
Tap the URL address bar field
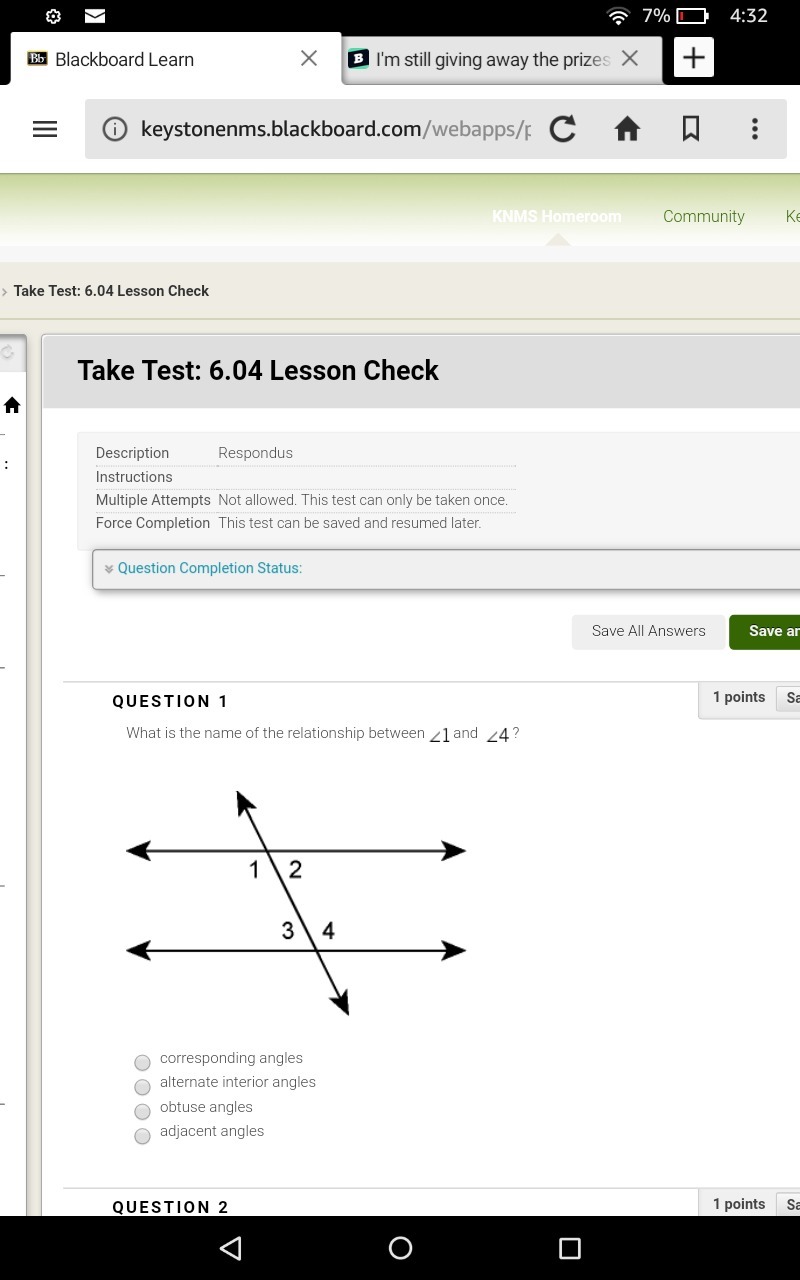pos(335,129)
